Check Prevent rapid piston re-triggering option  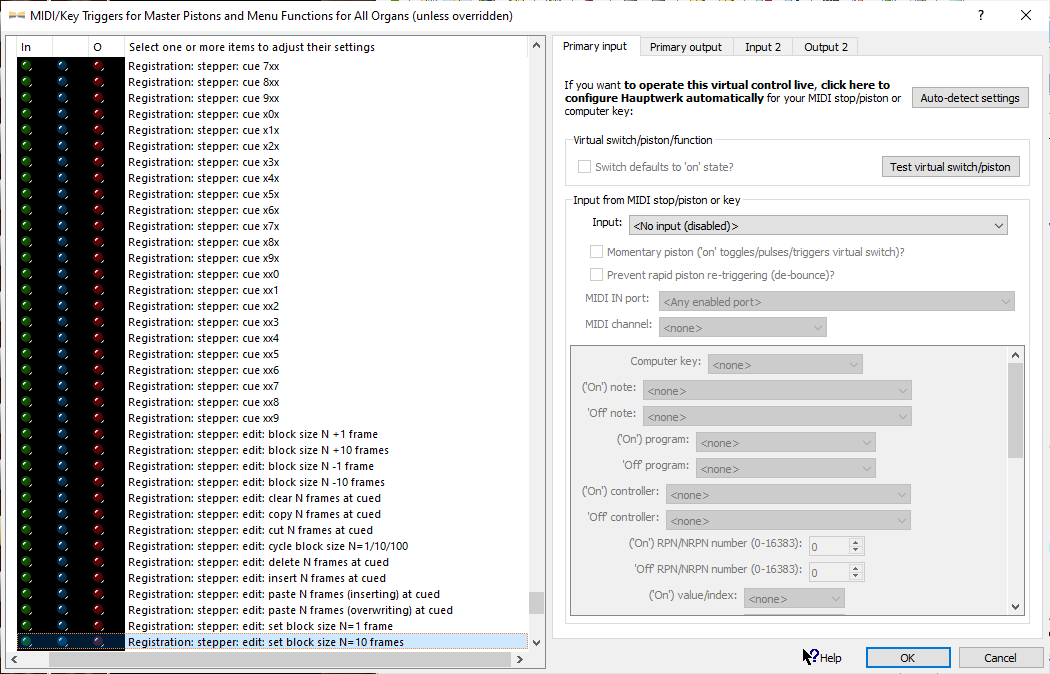click(x=596, y=275)
